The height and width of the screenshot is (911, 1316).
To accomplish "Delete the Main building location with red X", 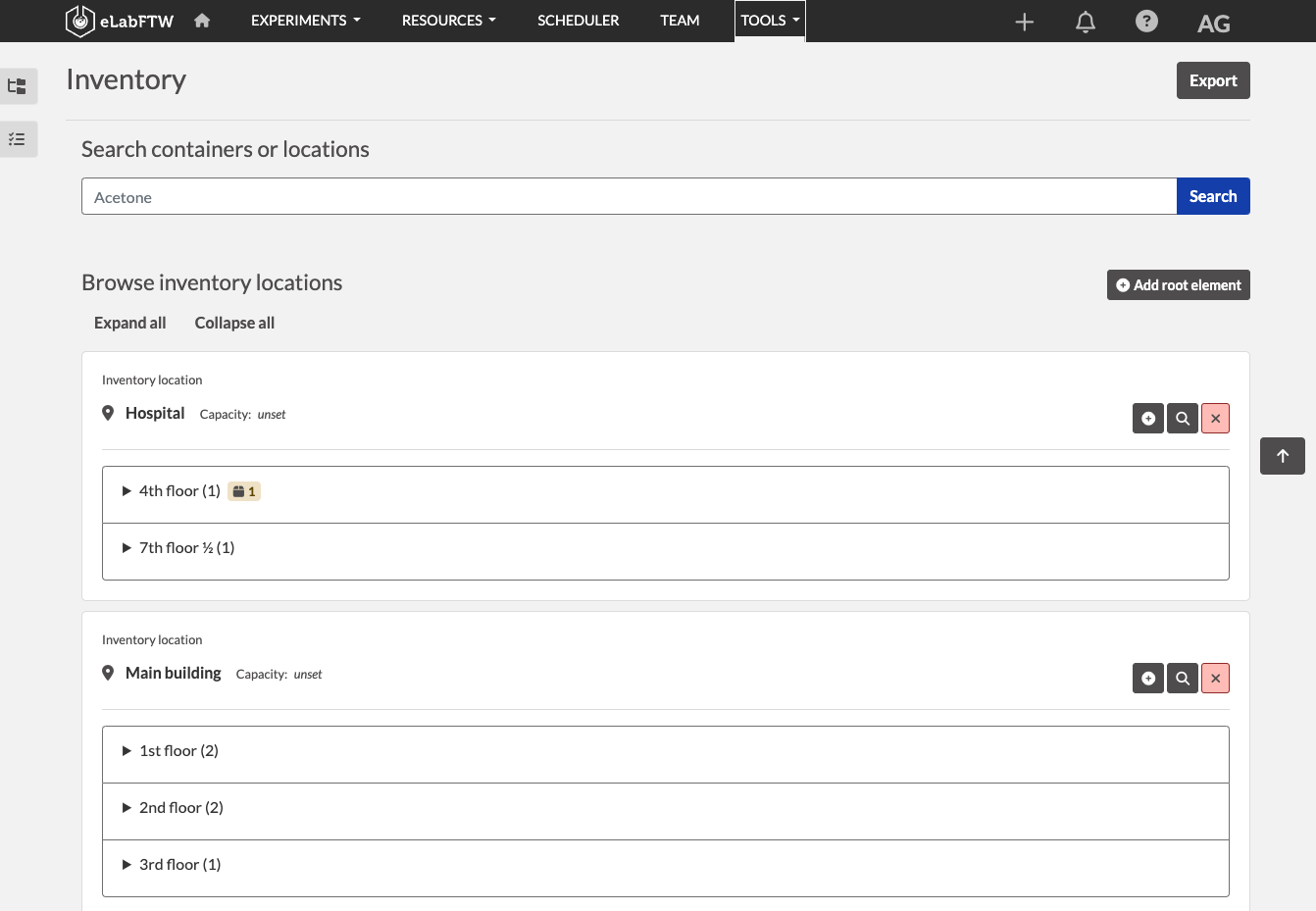I will point(1215,679).
